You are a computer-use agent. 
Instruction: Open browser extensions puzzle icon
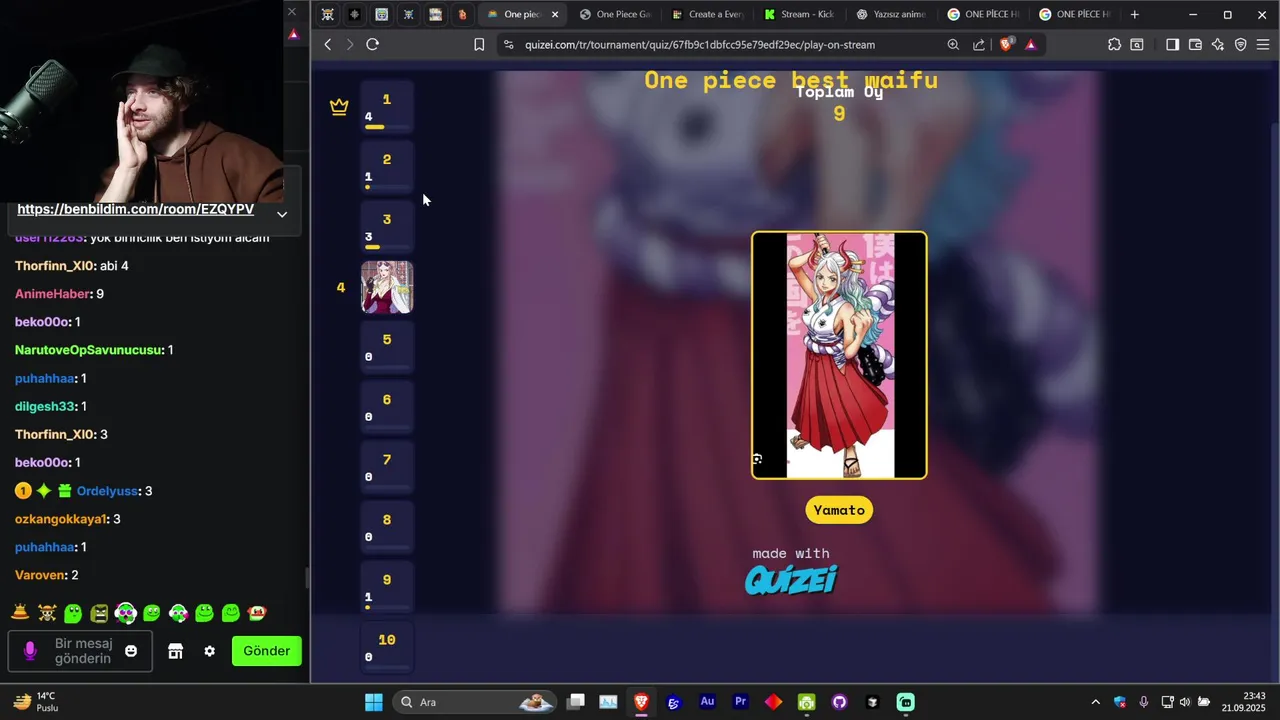click(x=1114, y=44)
